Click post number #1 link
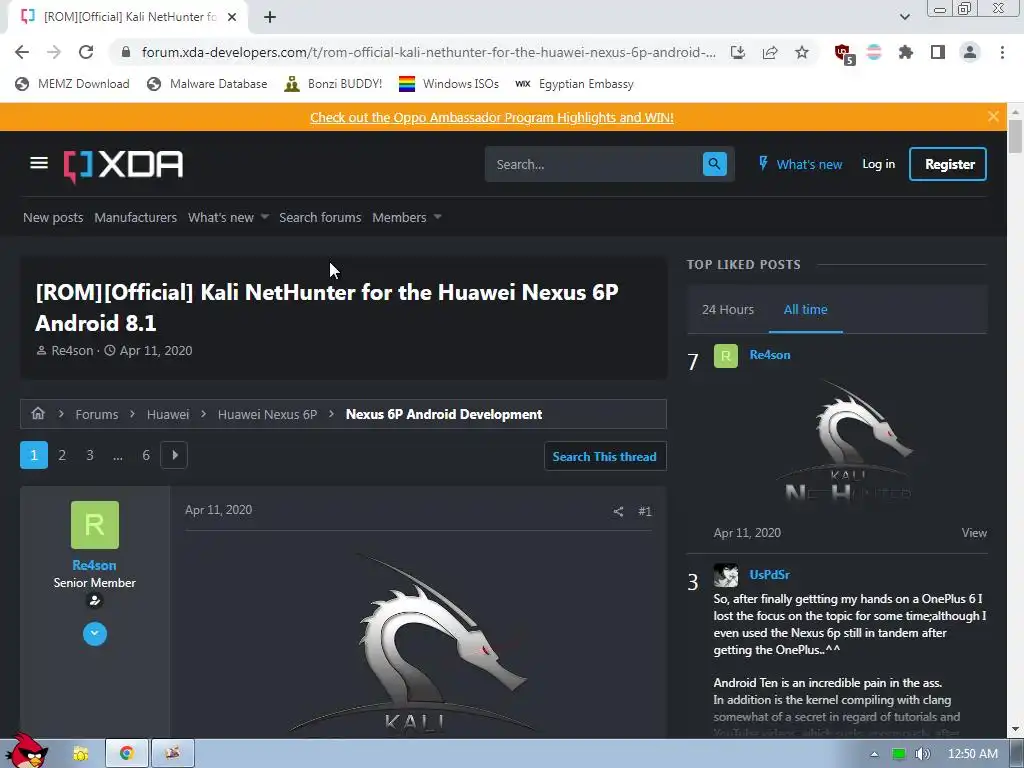The image size is (1024, 768). 645,511
